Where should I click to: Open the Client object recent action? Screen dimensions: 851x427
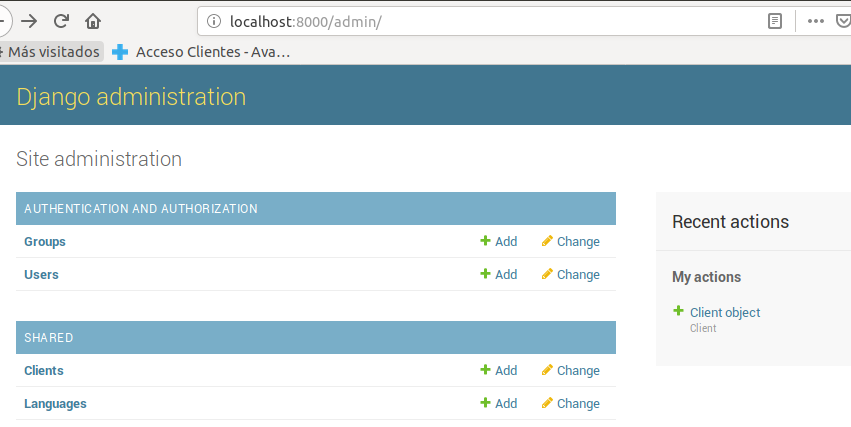[x=725, y=313]
